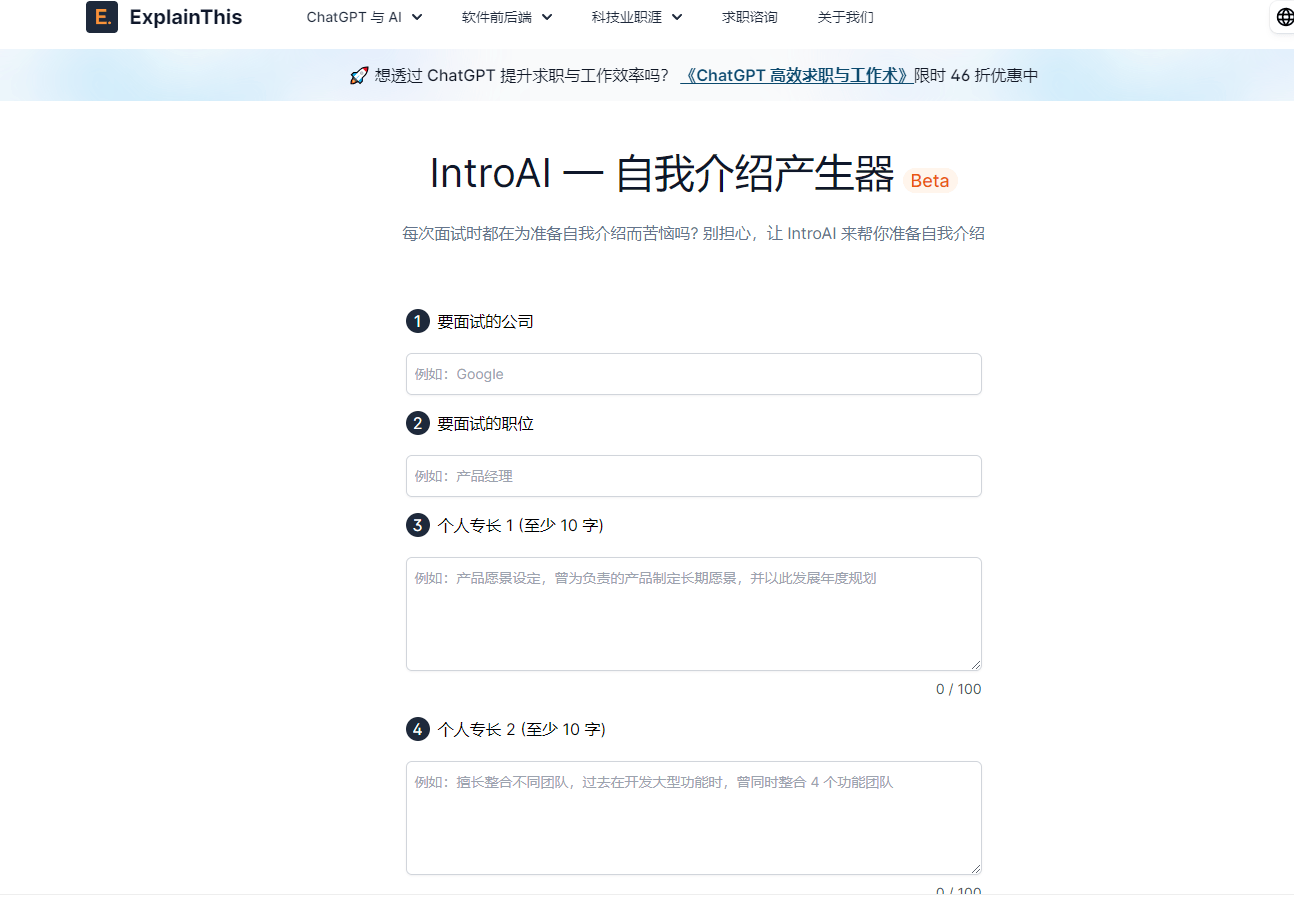Click the step 2 numbered circle icon
Screen dimensions: 1294x897
tap(417, 423)
